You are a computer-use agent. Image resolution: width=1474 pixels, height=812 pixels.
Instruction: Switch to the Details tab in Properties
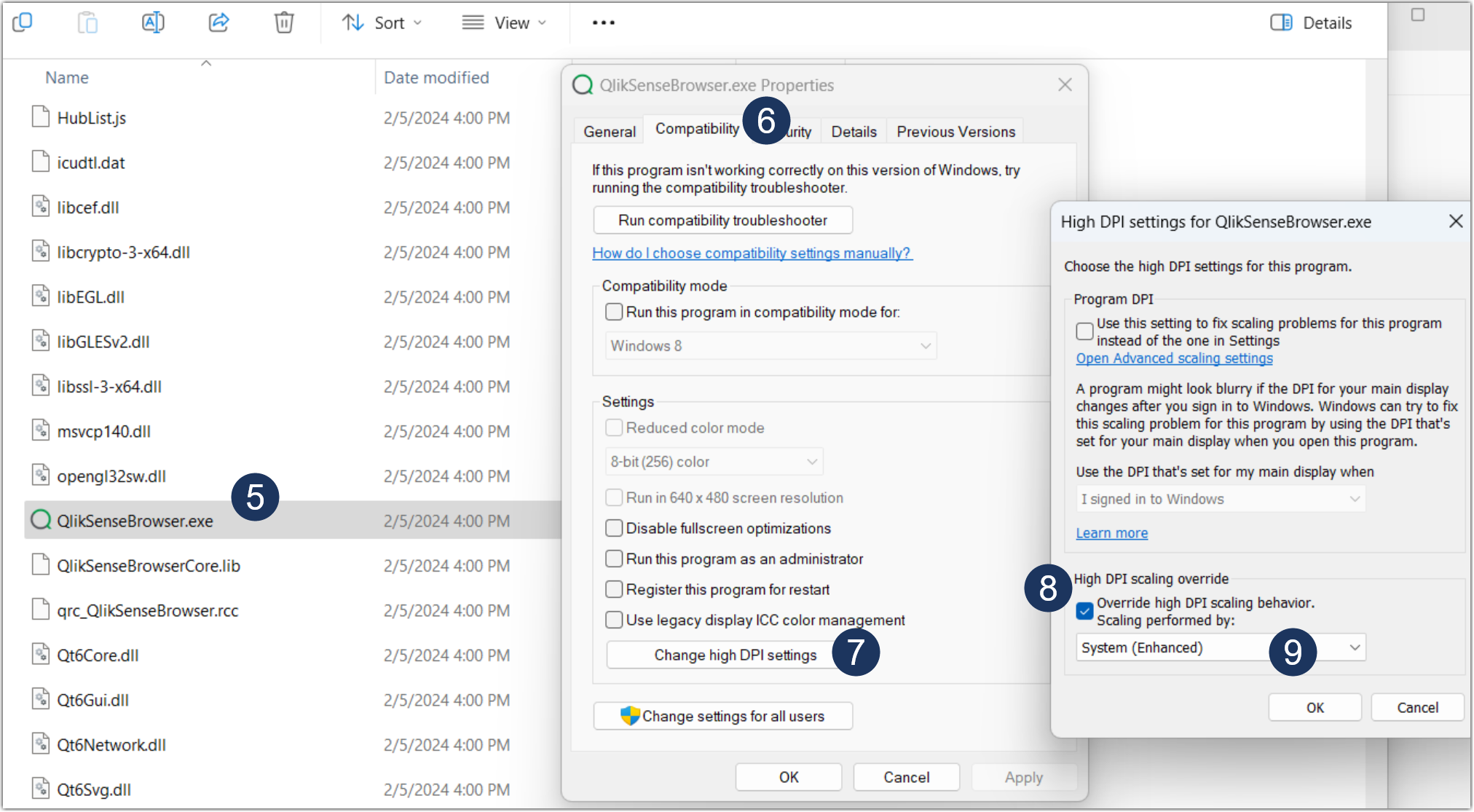click(x=854, y=131)
